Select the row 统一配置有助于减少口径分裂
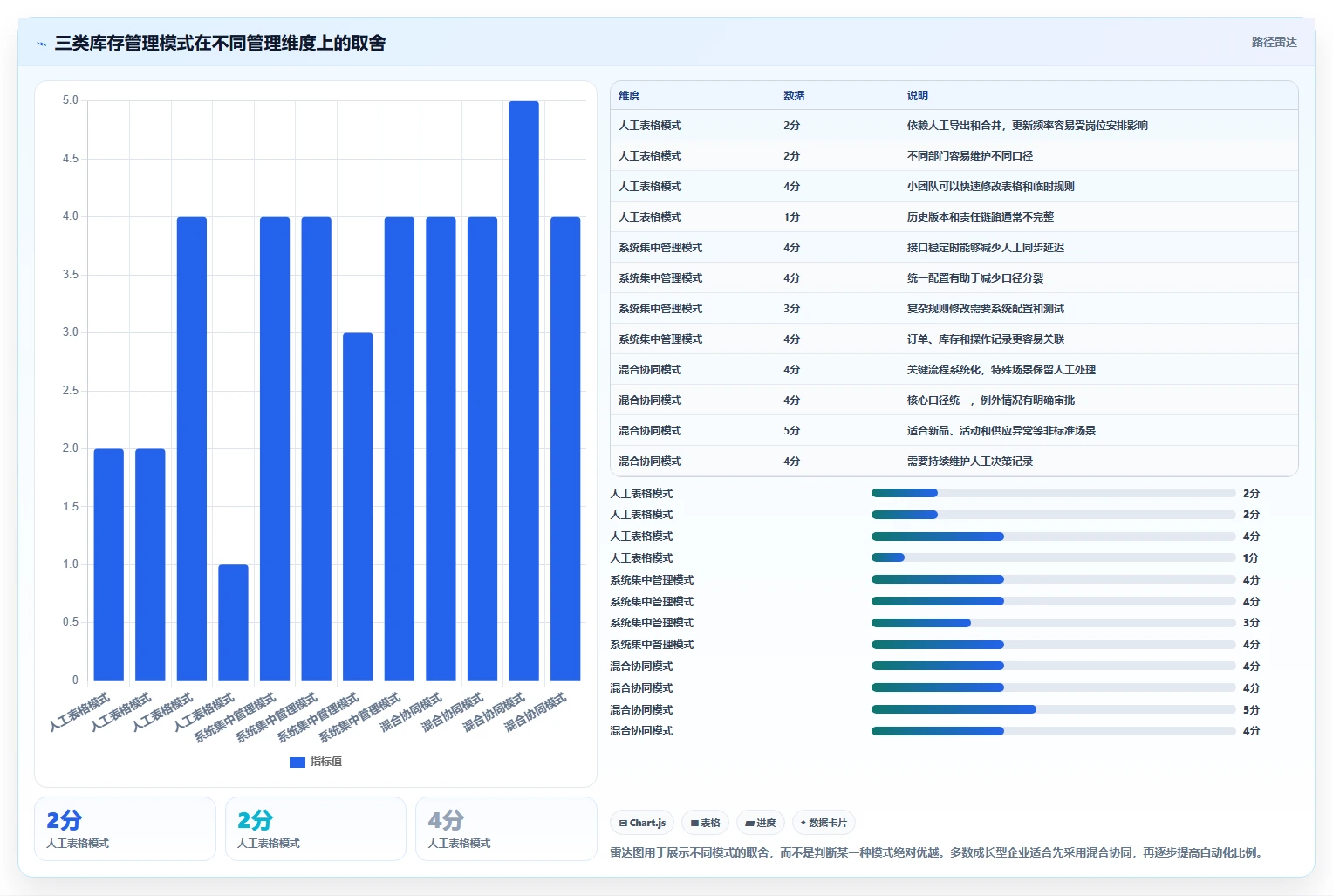The image size is (1333, 896). point(954,278)
